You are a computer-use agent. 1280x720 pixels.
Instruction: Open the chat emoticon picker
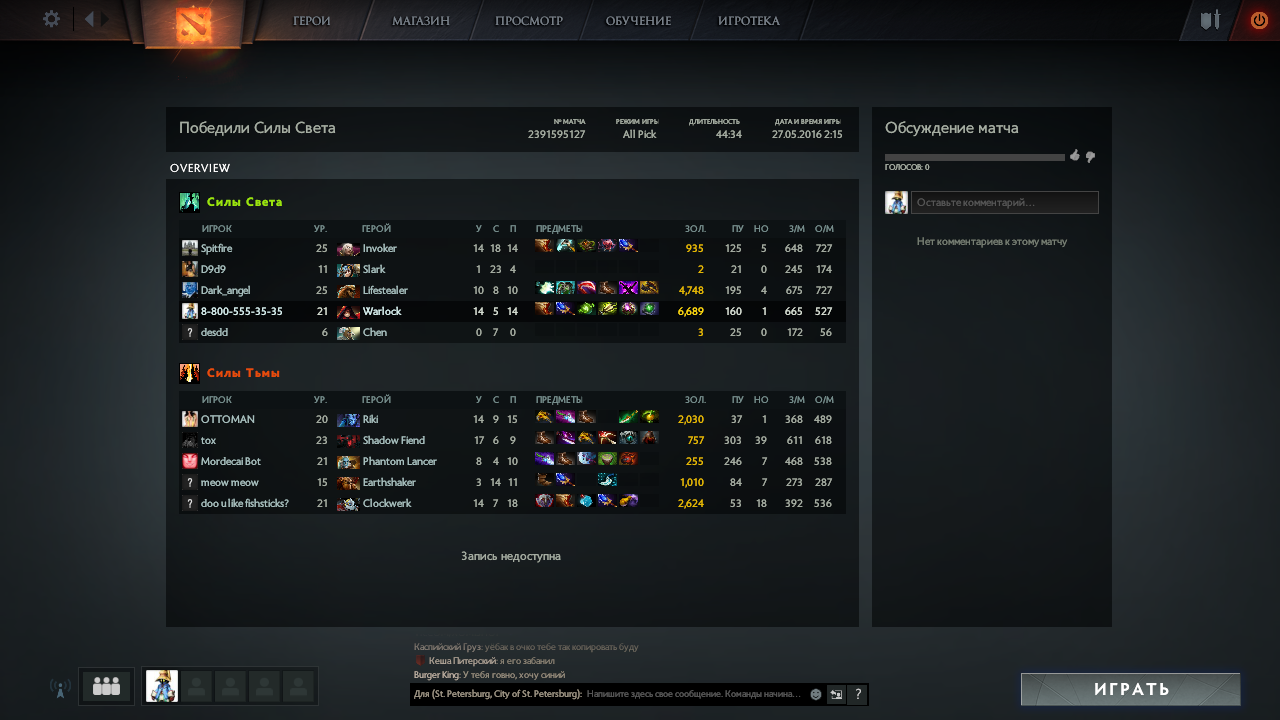point(816,694)
